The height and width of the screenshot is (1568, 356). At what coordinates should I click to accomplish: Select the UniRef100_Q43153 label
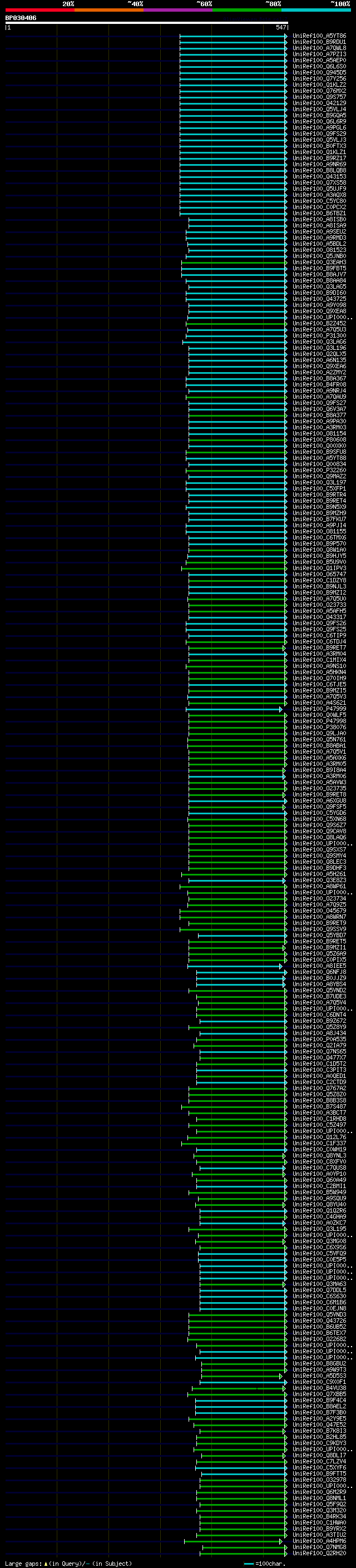319,176
